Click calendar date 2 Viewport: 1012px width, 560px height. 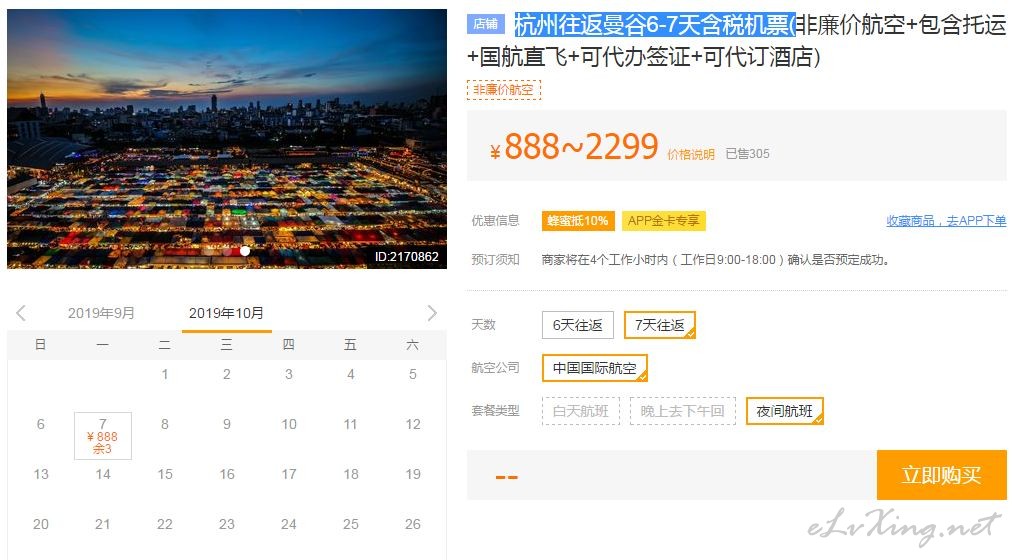pos(227,374)
